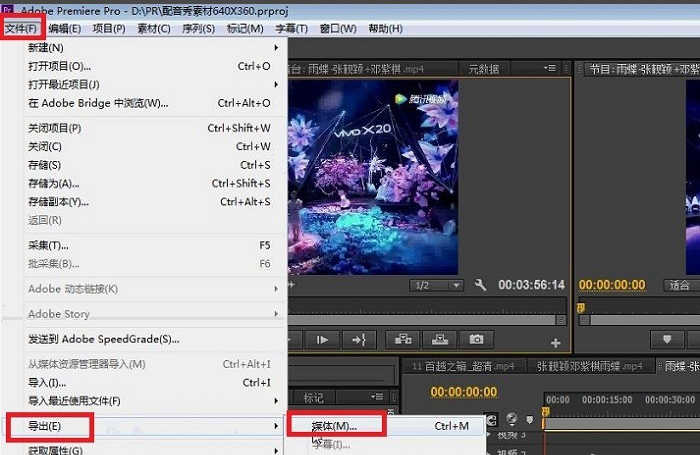Image resolution: width=700 pixels, height=455 pixels.
Task: Open source monitor settings wrench icon
Action: (480, 285)
